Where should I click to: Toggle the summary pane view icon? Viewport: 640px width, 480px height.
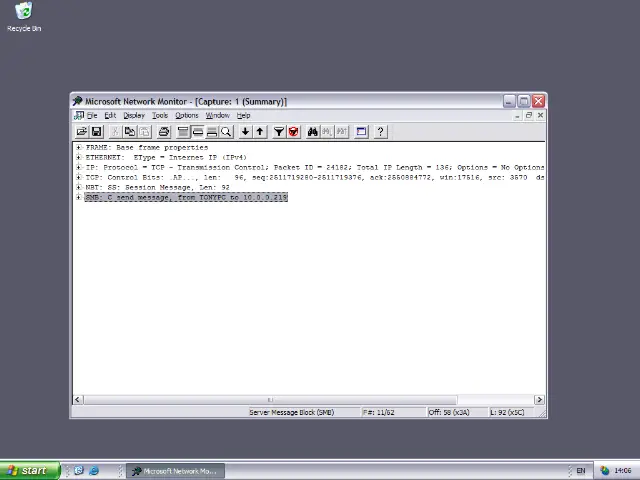183,131
